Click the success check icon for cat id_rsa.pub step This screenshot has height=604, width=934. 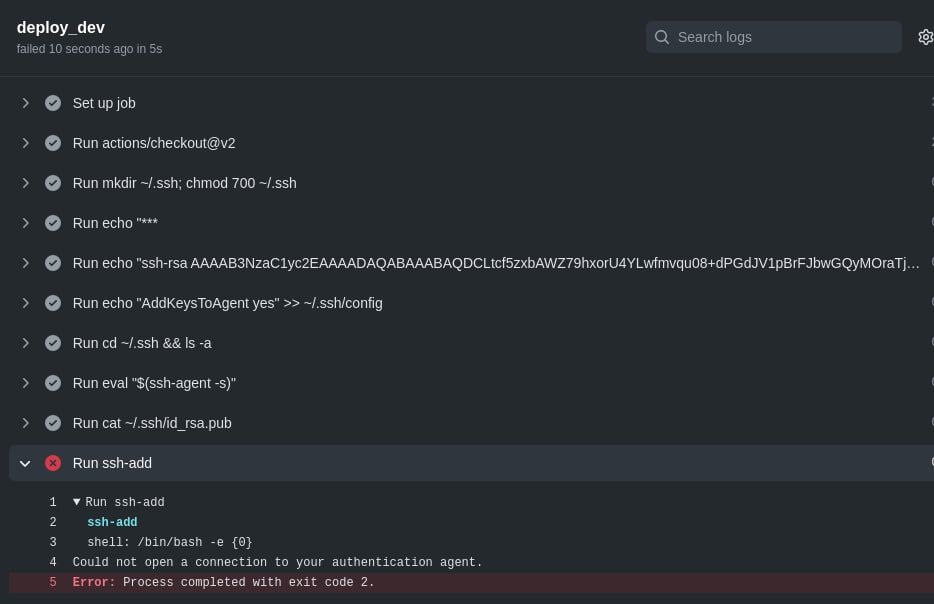click(53, 422)
